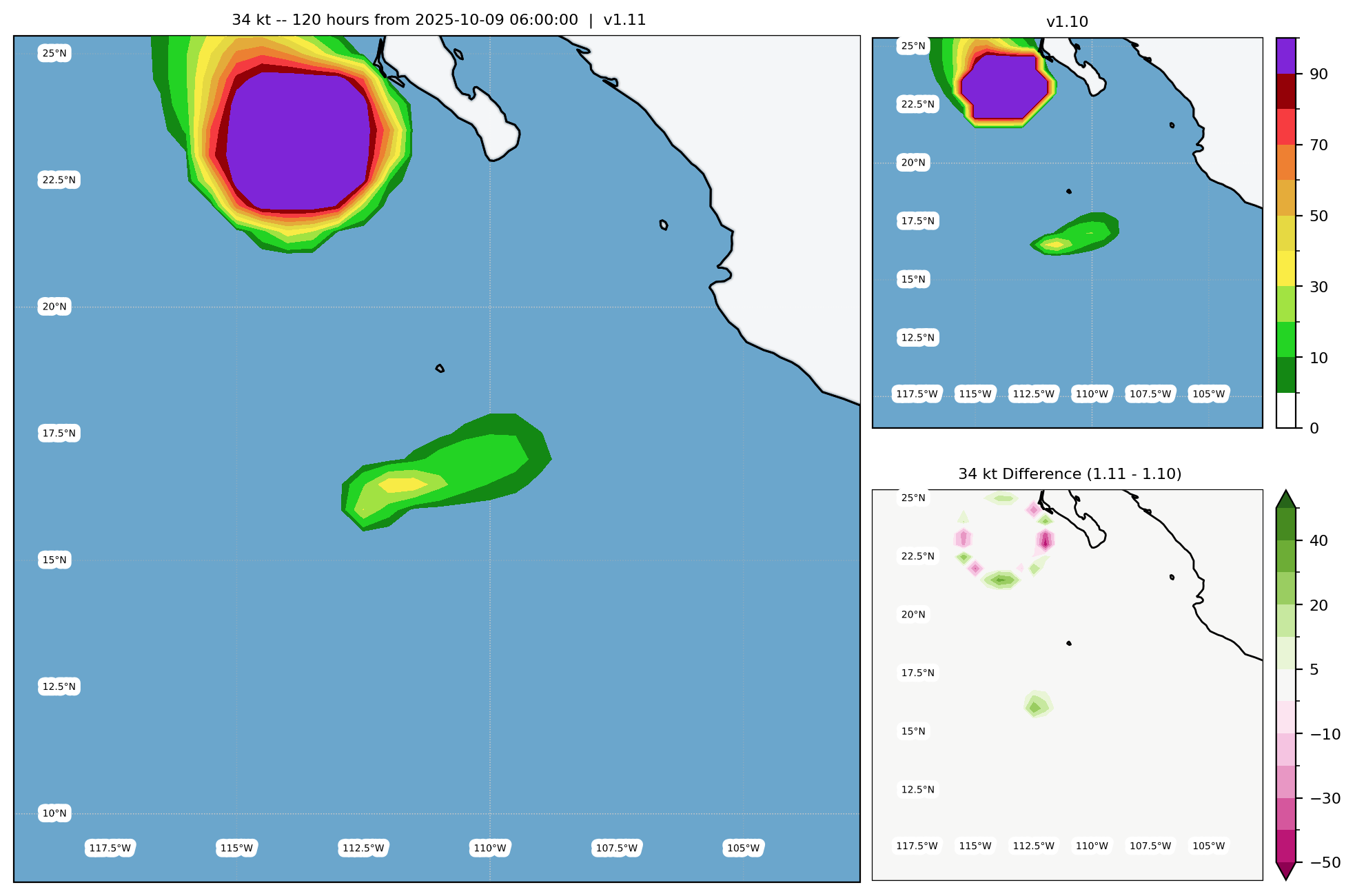Click the 110°W longitude label on main map

pos(490,848)
